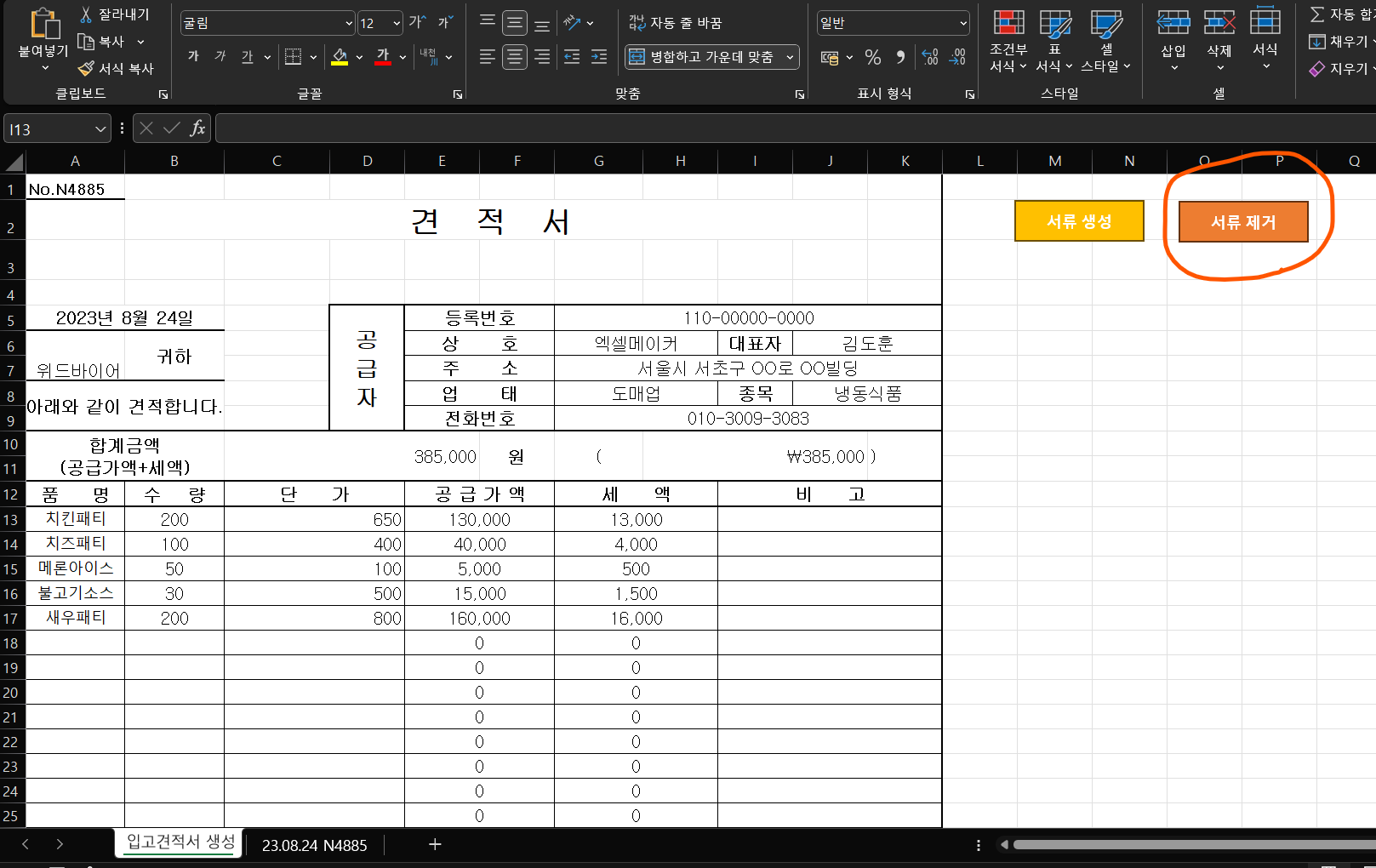Expand Copy (복사) dropdown arrow
Image resolution: width=1376 pixels, height=868 pixels.
click(x=140, y=41)
